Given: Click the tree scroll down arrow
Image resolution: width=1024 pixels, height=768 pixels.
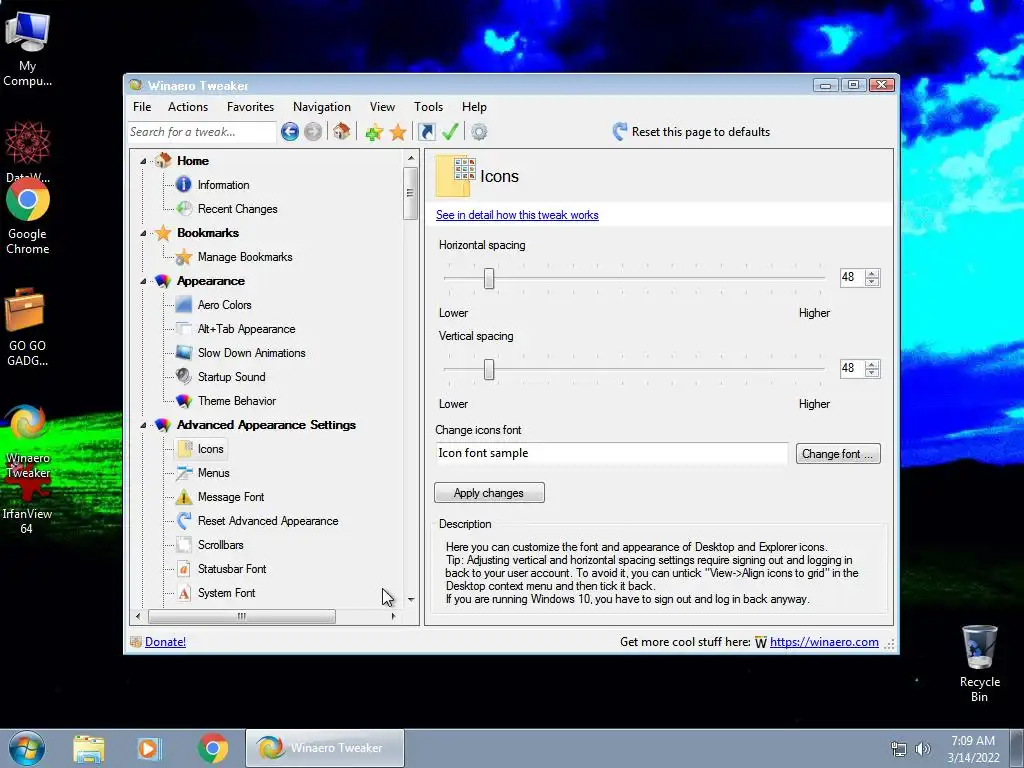Looking at the screenshot, I should click(411, 599).
